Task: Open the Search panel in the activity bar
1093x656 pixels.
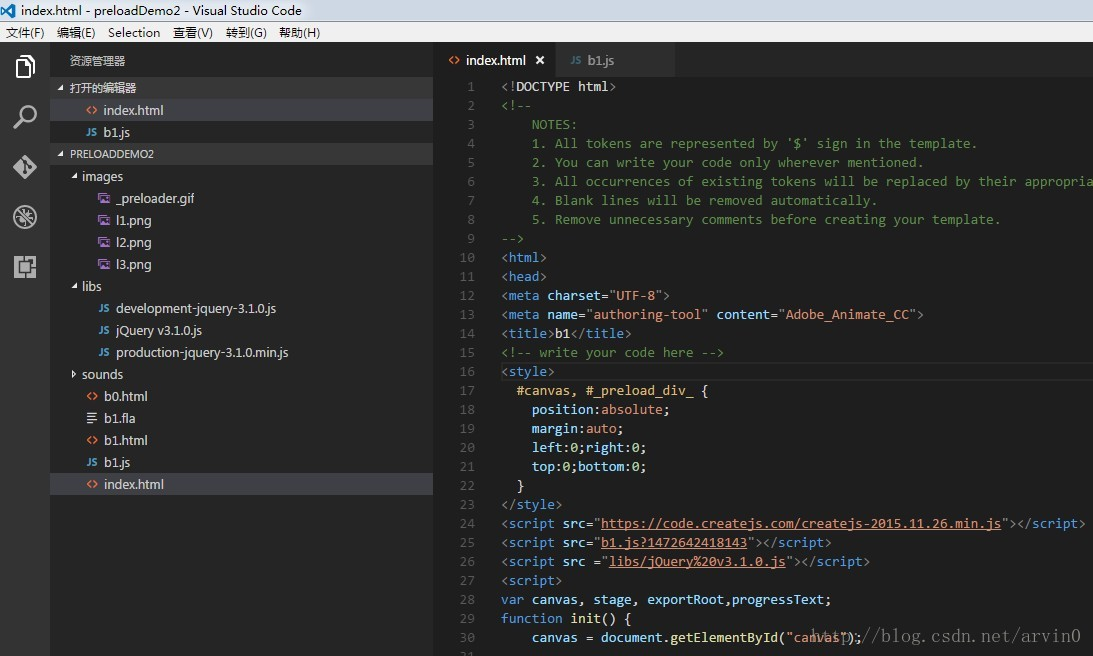Action: pos(24,117)
